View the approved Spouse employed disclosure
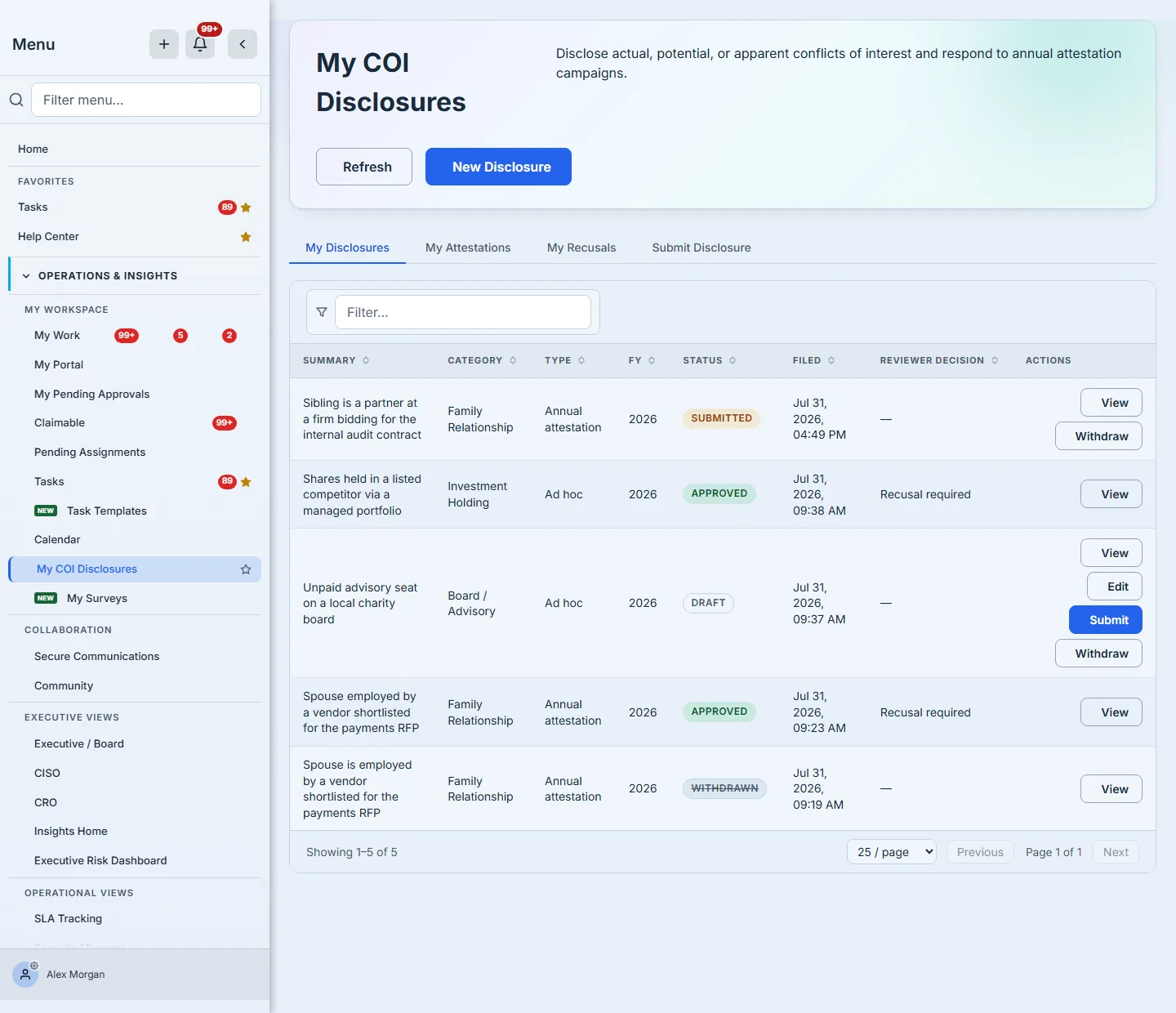This screenshot has width=1176, height=1013. click(x=1111, y=712)
